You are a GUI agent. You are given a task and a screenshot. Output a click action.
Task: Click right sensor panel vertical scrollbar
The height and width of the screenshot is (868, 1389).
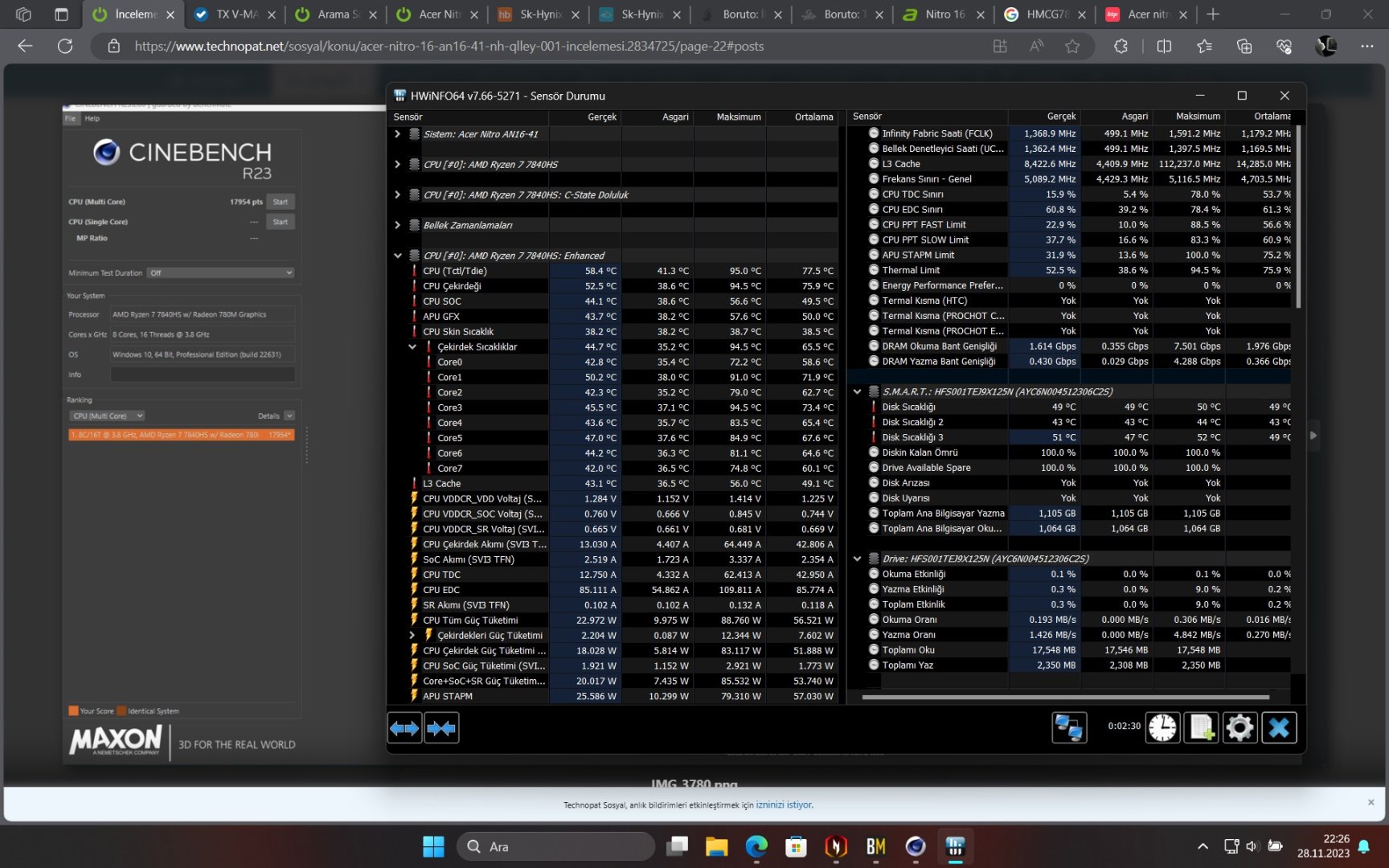click(1298, 217)
